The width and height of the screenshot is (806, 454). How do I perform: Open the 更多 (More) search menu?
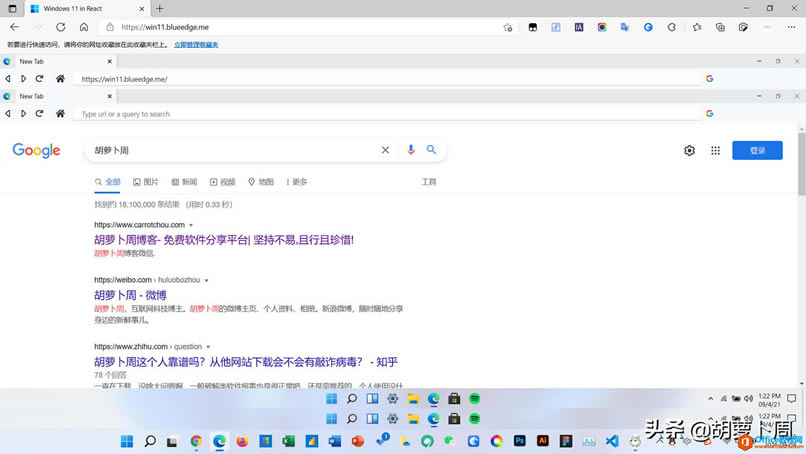[297, 182]
